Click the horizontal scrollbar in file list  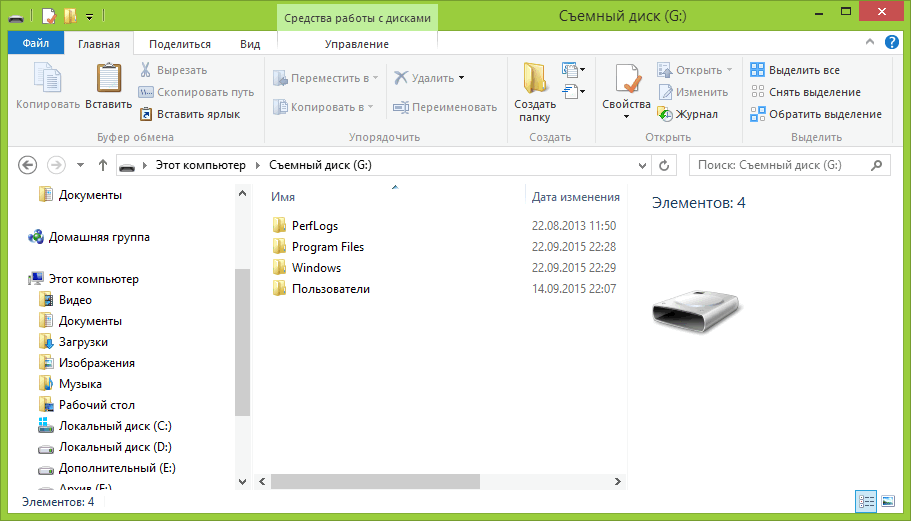(375, 481)
